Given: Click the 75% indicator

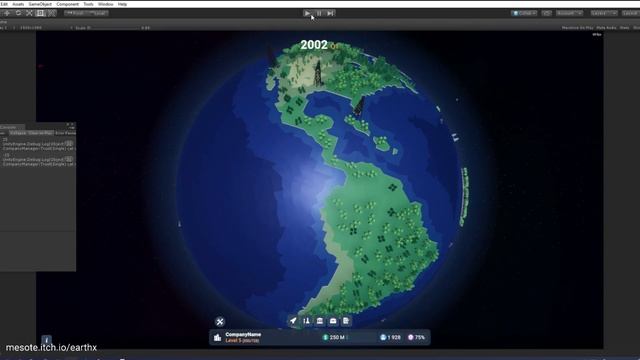Looking at the screenshot, I should point(420,338).
